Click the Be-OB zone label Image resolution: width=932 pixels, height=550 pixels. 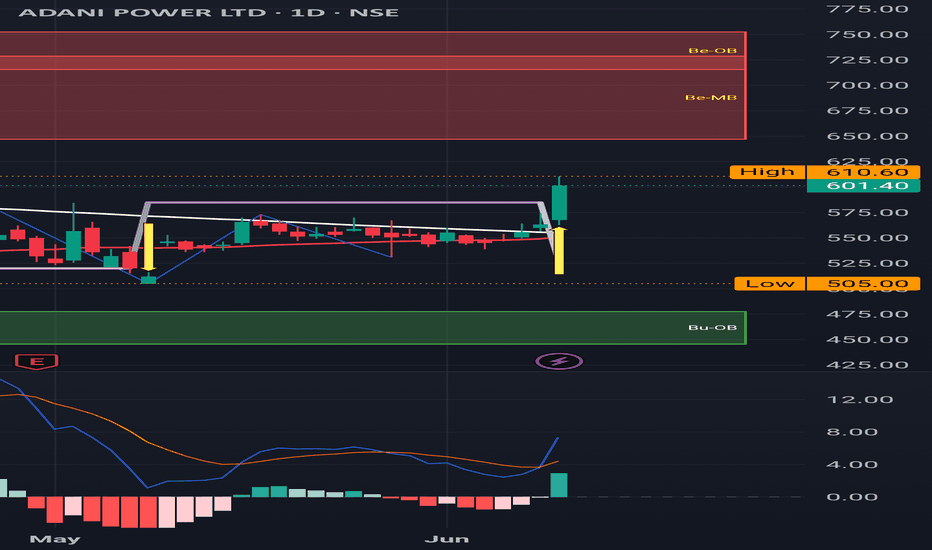[x=712, y=51]
